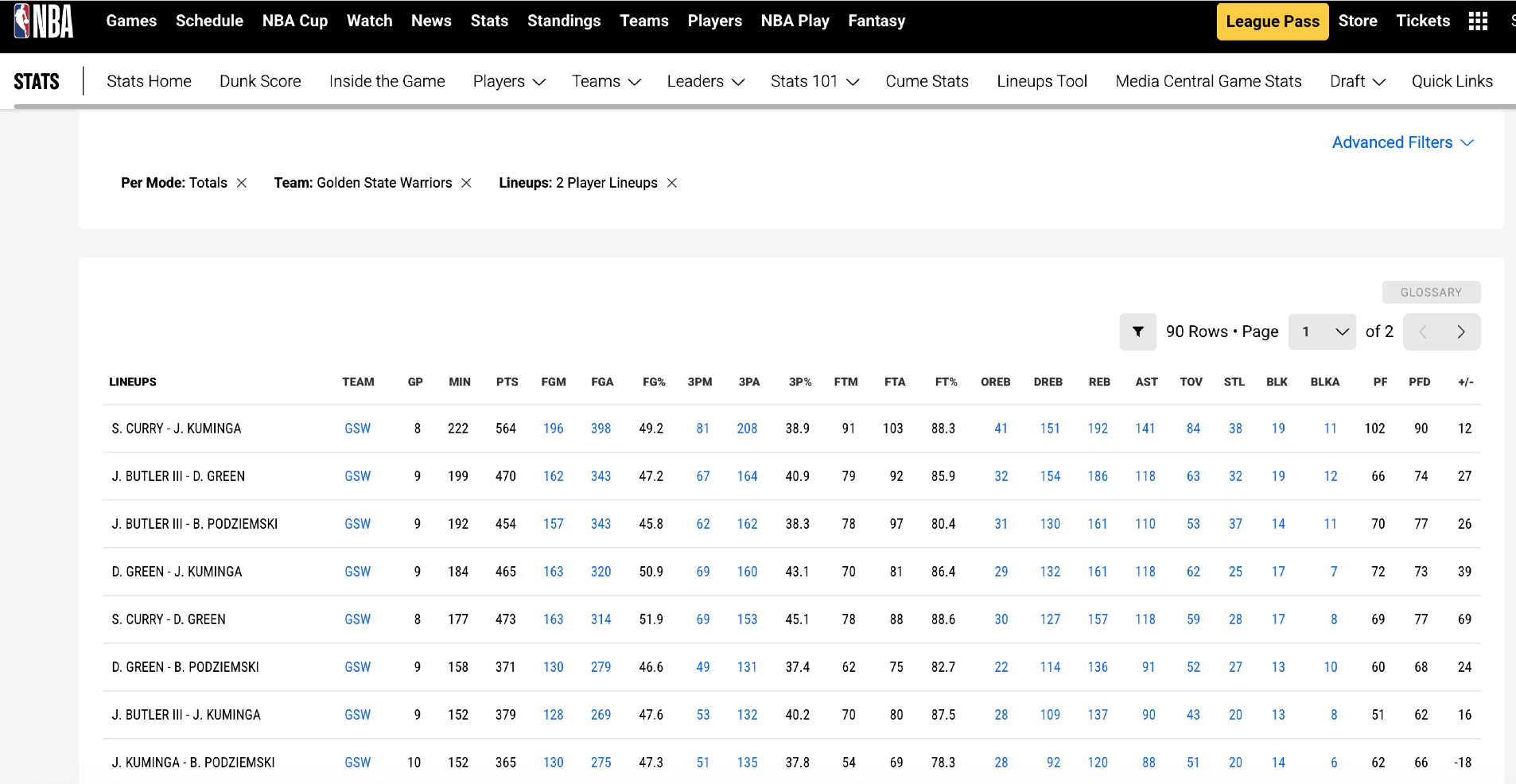The image size is (1516, 784).
Task: Sort table by FG% column header
Action: click(654, 382)
